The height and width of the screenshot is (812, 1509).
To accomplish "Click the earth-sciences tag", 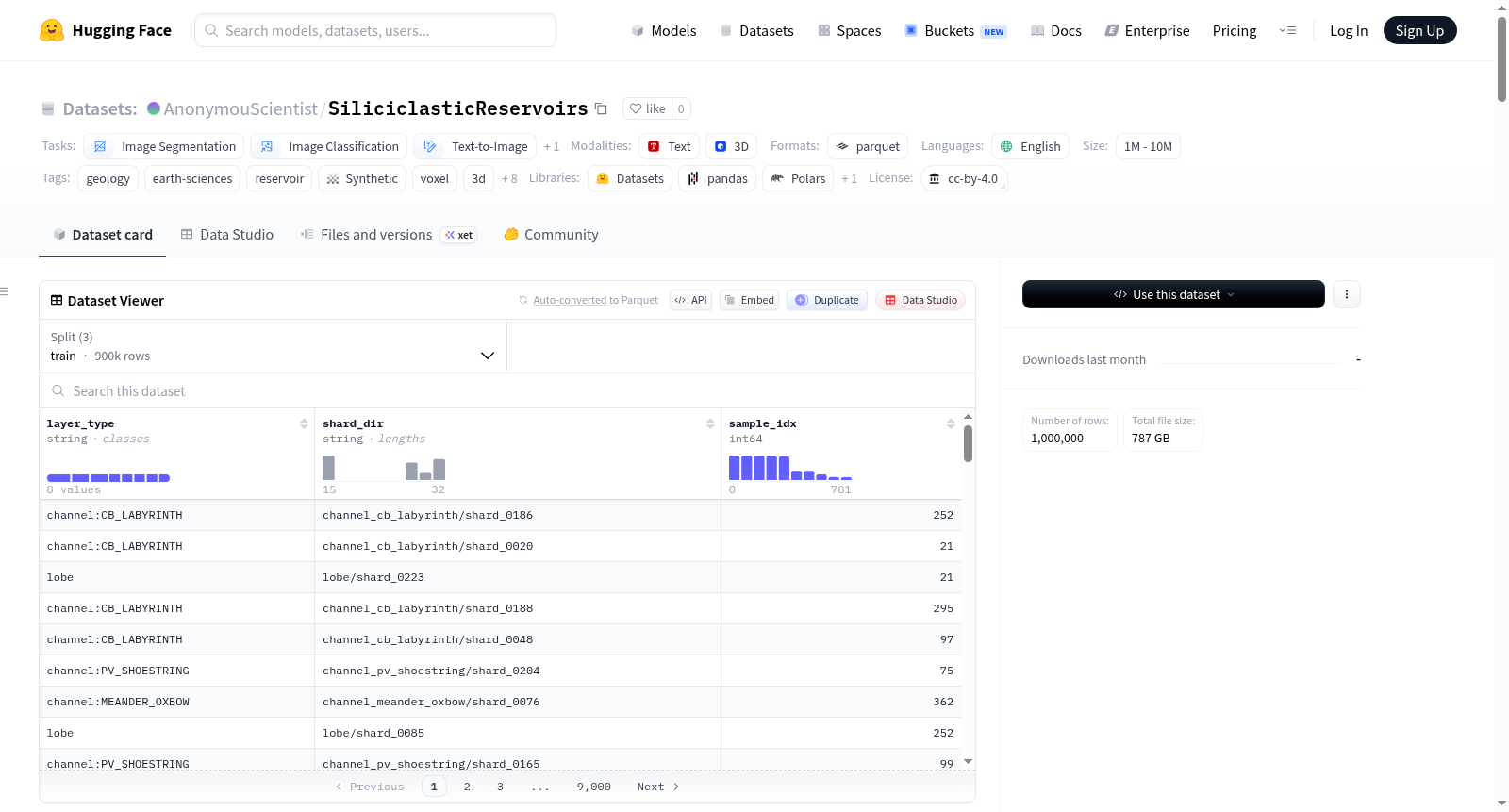I will pos(192,178).
